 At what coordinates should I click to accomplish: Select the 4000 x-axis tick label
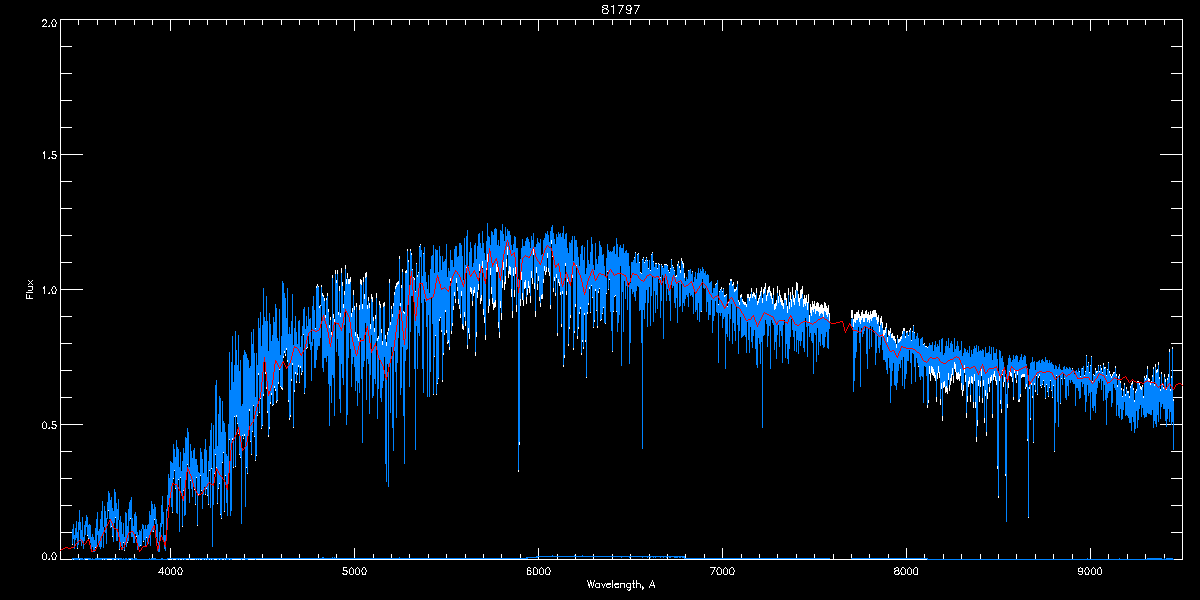point(171,572)
